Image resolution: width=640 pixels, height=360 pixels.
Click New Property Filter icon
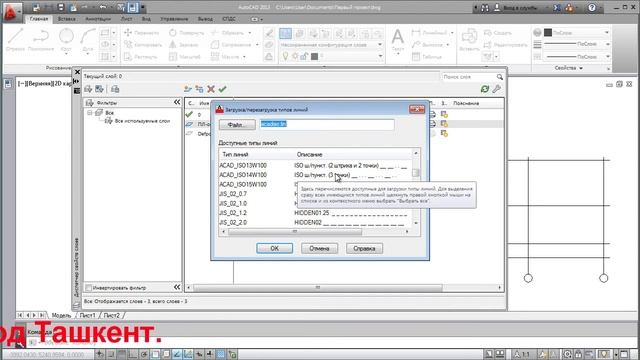click(x=88, y=89)
